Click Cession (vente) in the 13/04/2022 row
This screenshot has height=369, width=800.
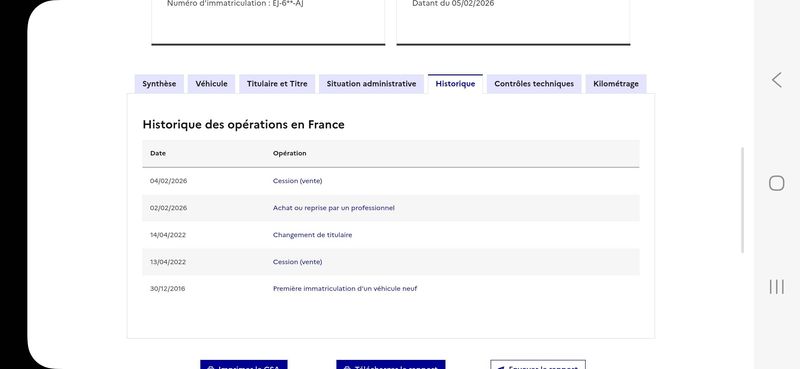[297, 262]
